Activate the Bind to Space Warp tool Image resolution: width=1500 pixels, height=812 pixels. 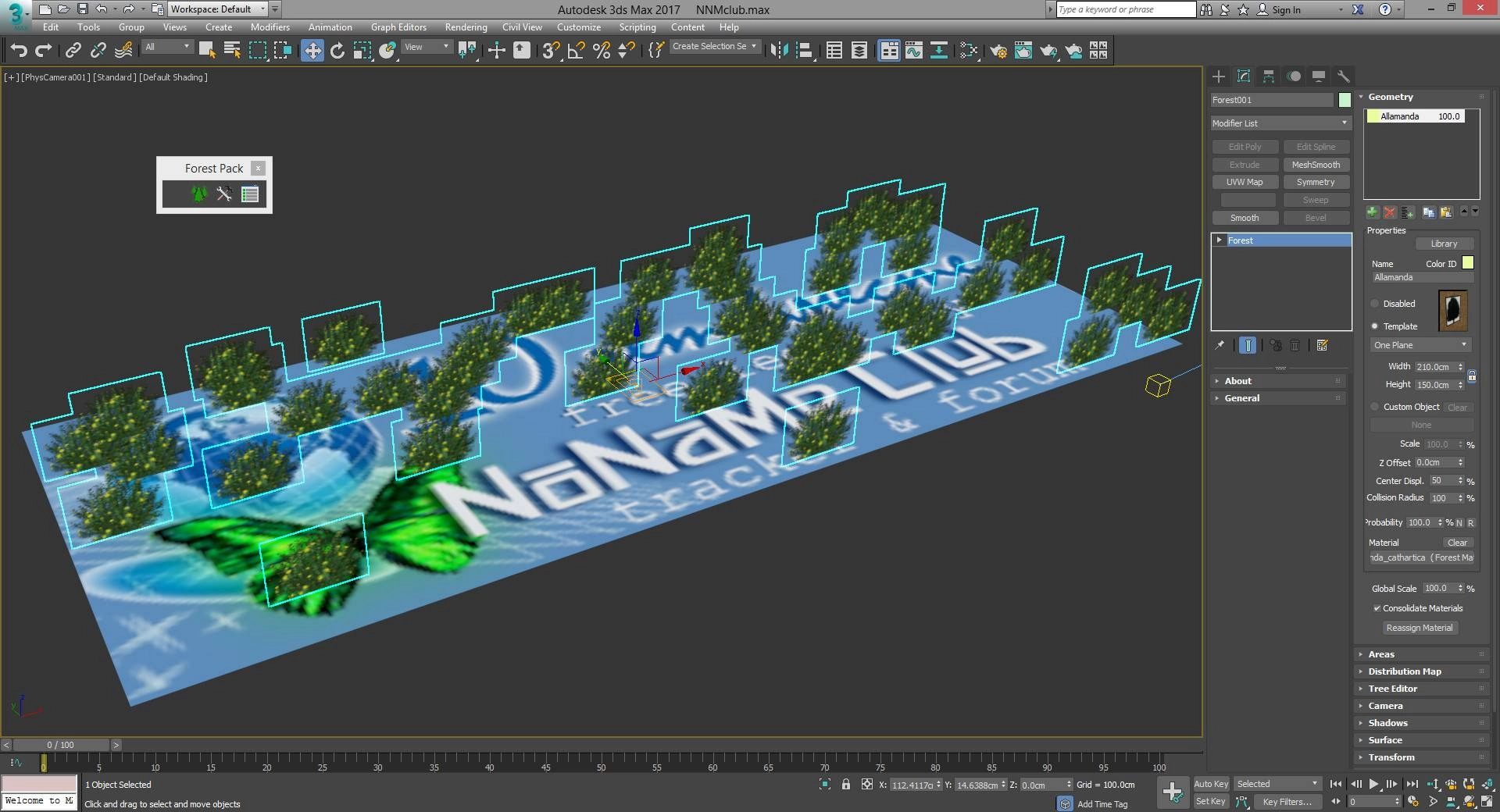(123, 51)
